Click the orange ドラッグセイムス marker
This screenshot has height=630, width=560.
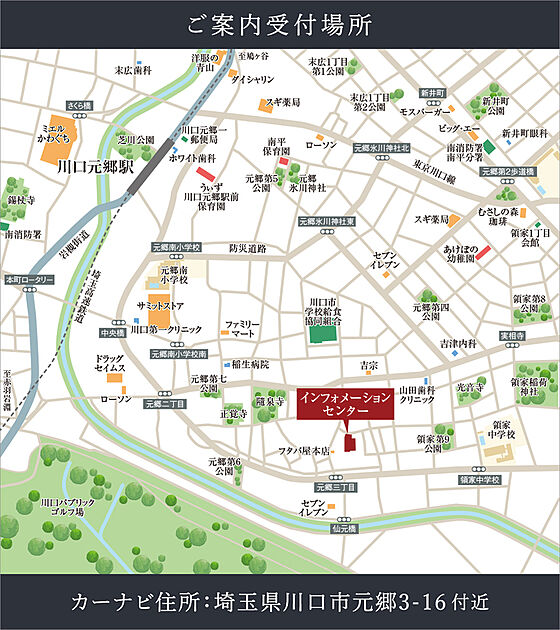(x=114, y=378)
